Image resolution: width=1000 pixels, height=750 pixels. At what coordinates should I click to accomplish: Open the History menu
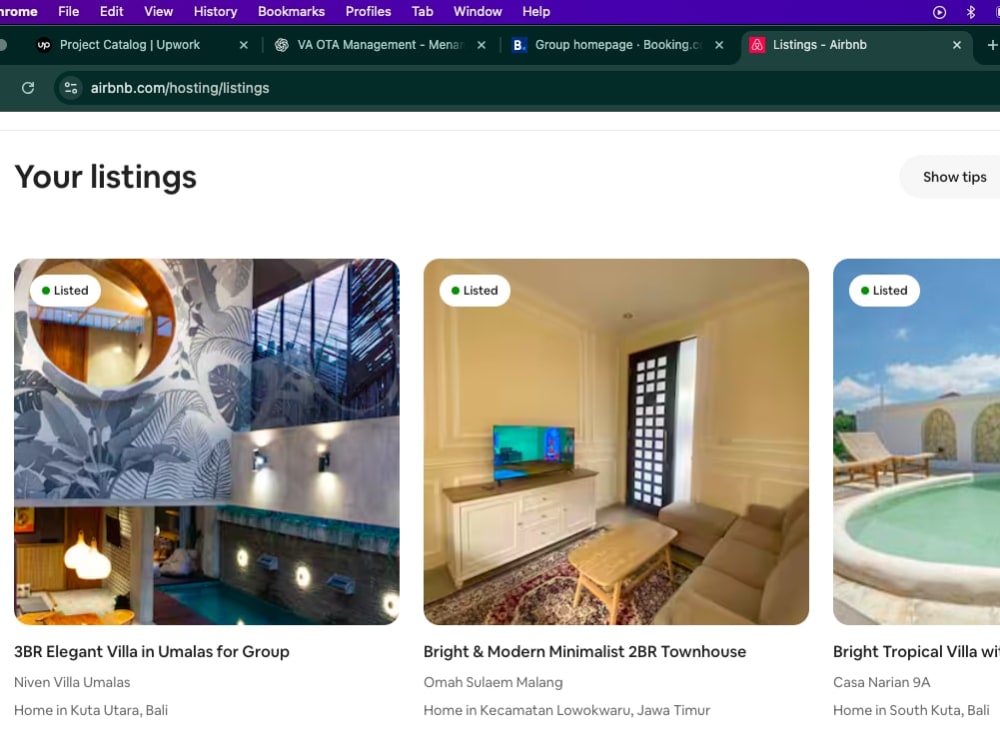coord(215,11)
